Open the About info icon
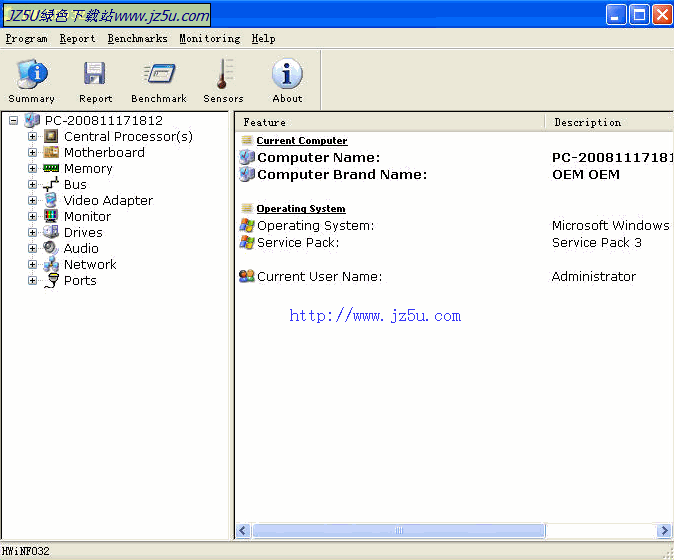Screen dimensions: 674x560 coord(287,73)
